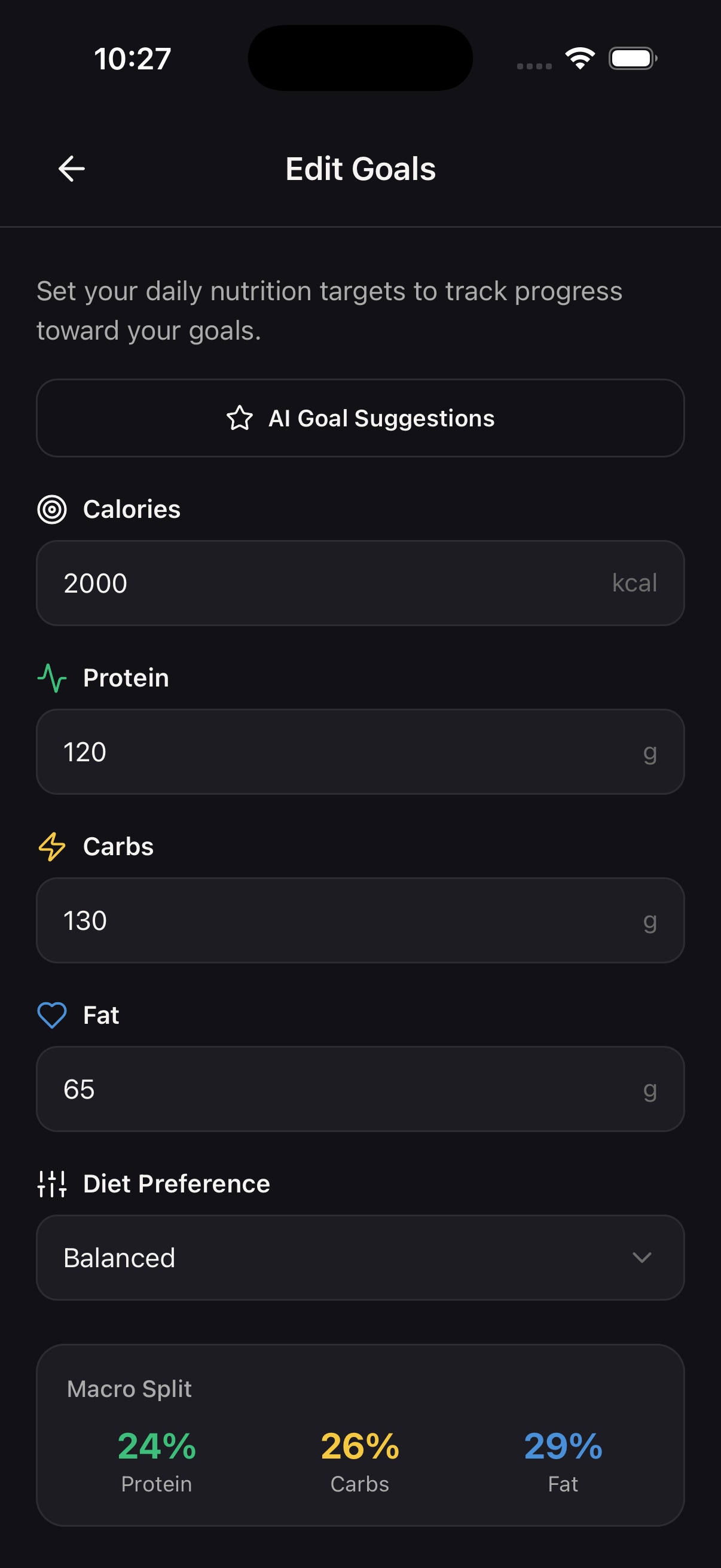
Task: Tap the battery status icon
Action: click(632, 59)
